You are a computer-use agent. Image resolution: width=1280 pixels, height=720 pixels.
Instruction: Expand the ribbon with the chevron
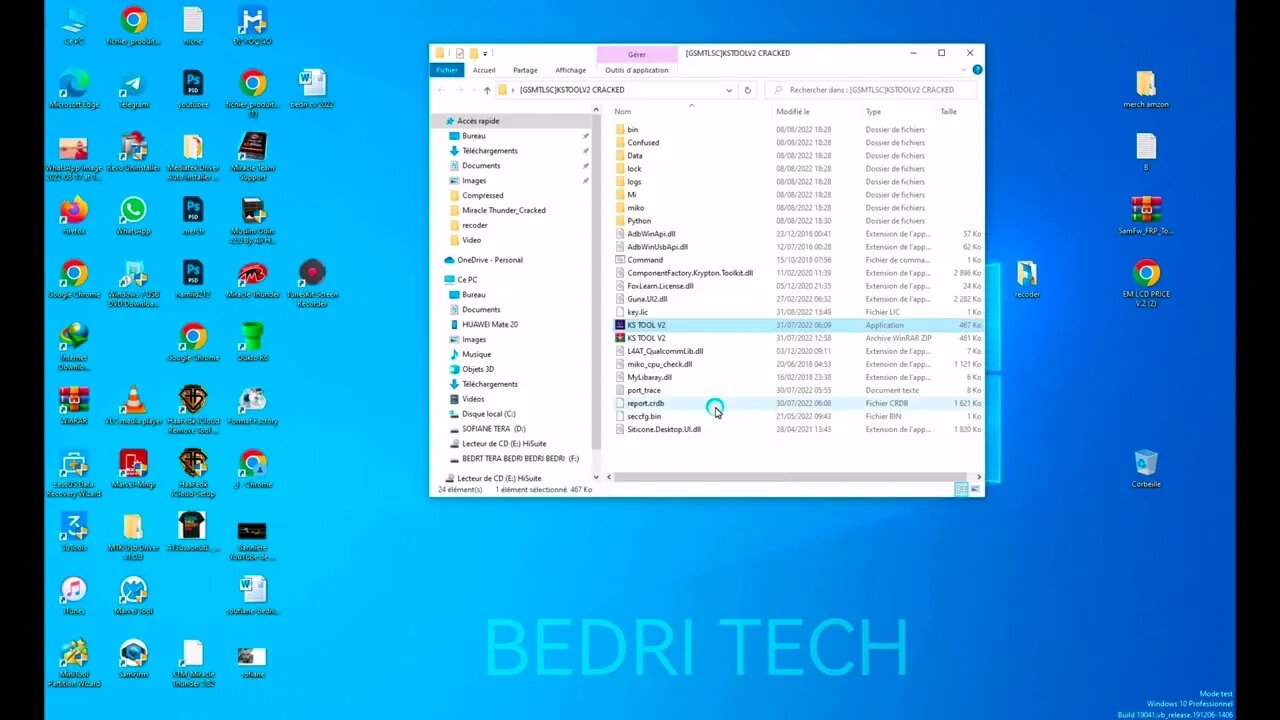964,70
